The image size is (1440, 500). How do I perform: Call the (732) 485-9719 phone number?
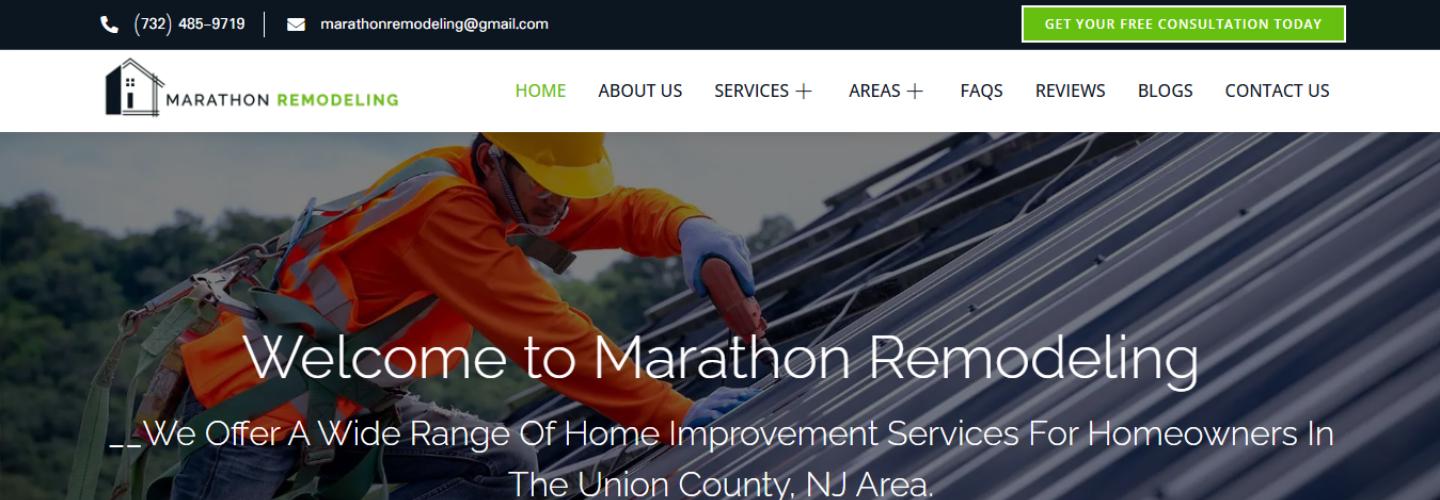point(189,24)
